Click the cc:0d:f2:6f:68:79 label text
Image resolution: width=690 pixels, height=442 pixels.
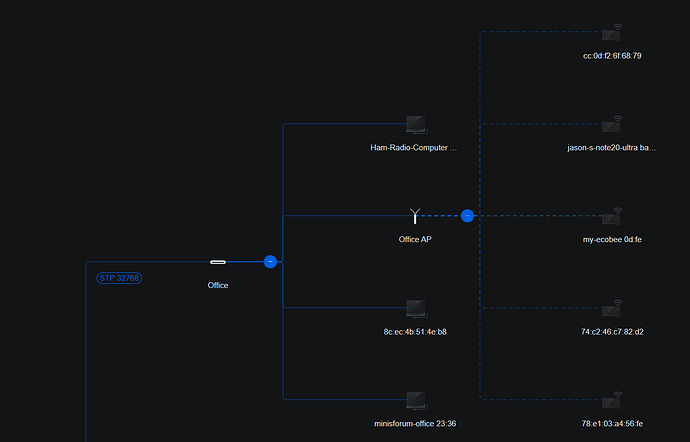point(611,56)
